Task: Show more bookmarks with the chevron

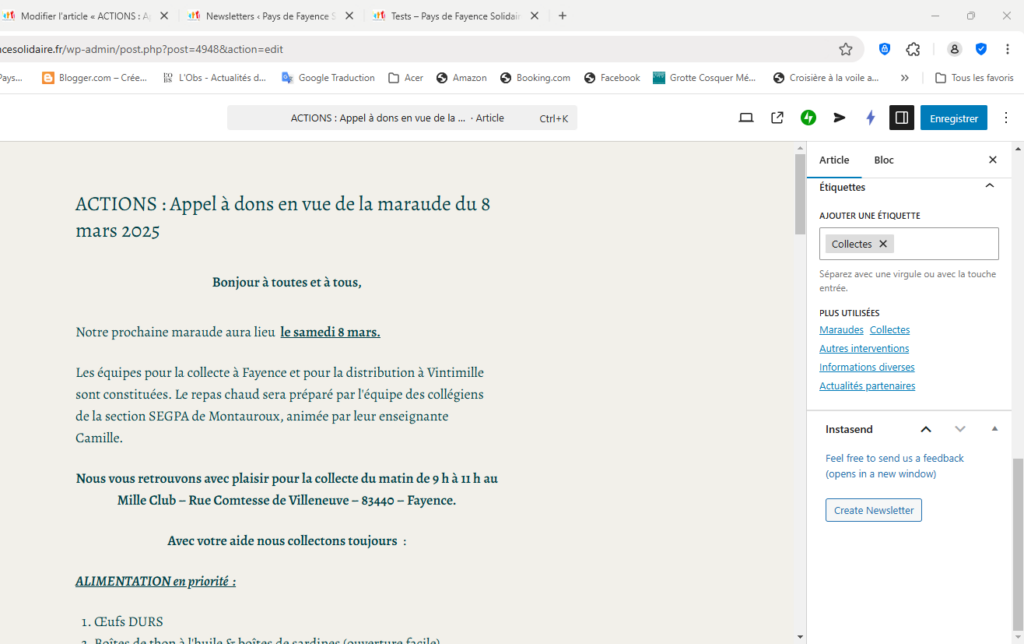Action: point(905,78)
